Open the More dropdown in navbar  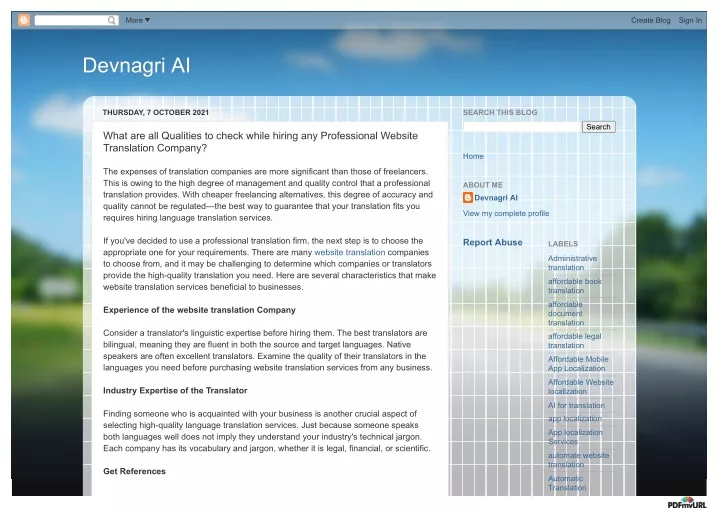(138, 20)
